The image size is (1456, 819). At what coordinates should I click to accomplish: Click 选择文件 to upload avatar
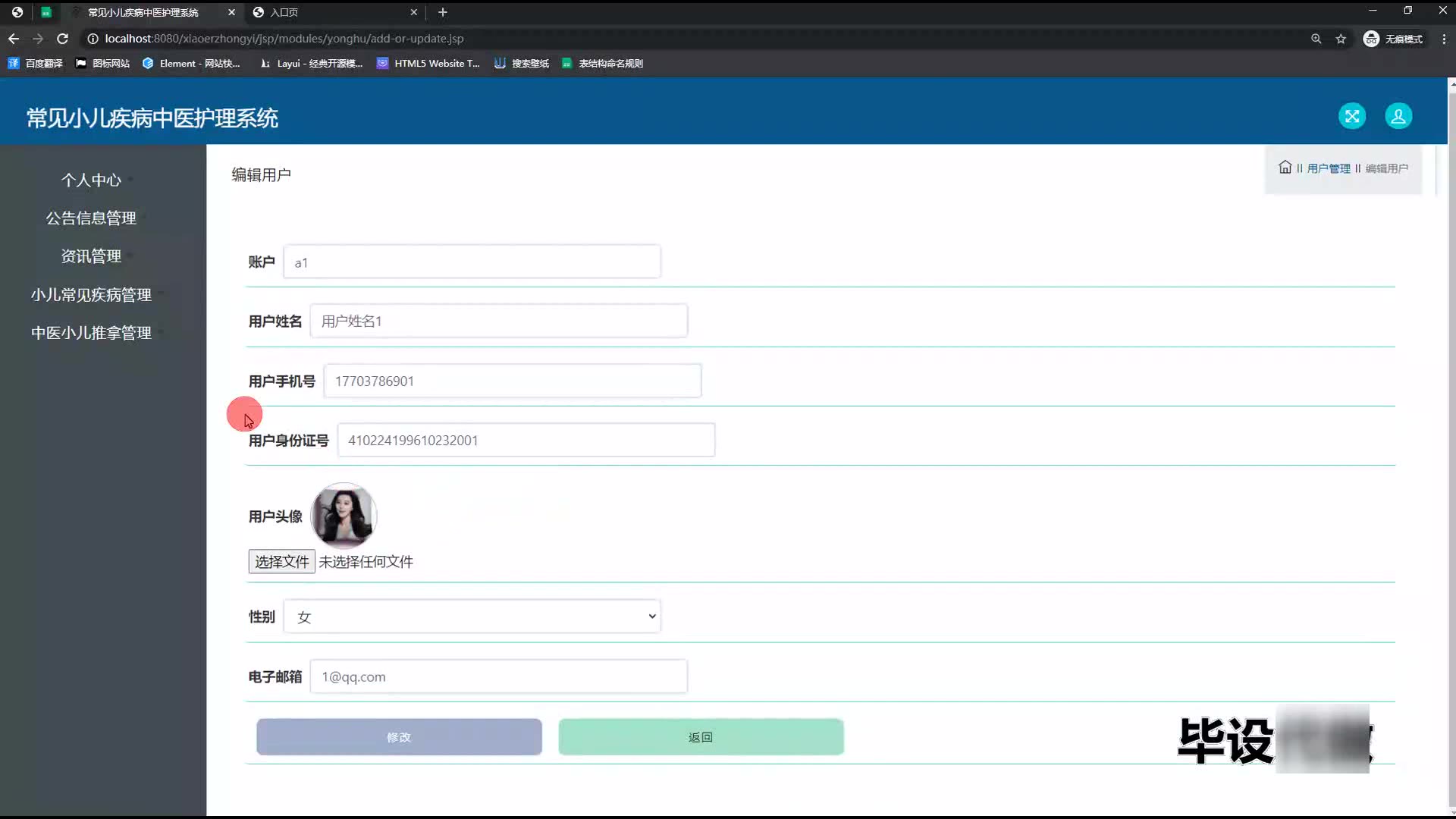pyautogui.click(x=281, y=562)
